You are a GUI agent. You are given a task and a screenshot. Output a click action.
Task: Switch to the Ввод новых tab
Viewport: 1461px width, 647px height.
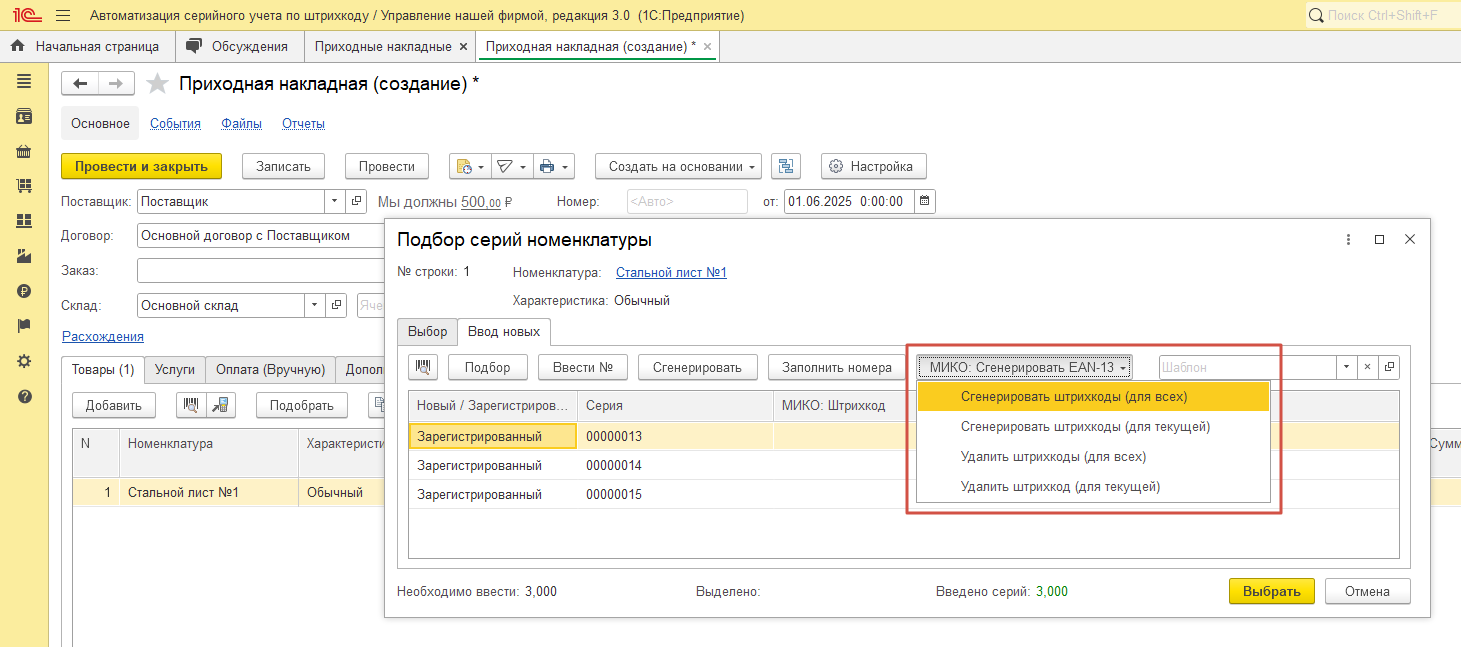click(x=504, y=332)
